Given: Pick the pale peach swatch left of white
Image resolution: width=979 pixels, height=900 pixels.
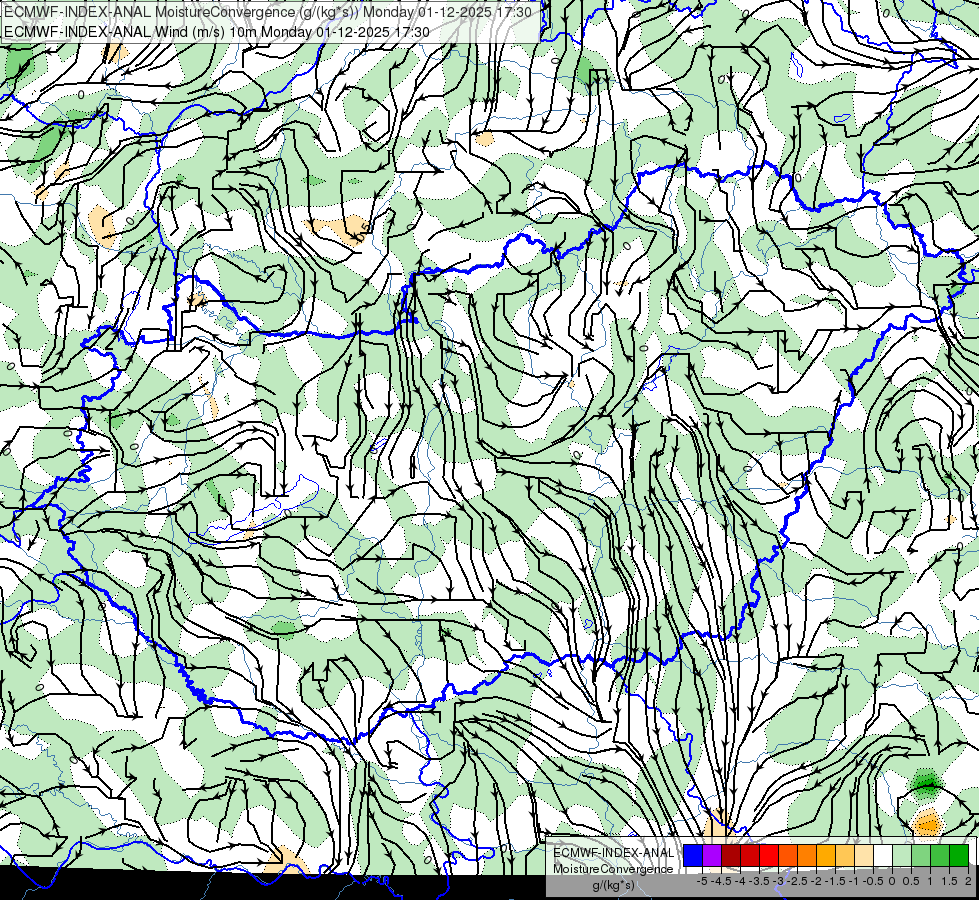Looking at the screenshot, I should point(863,855).
